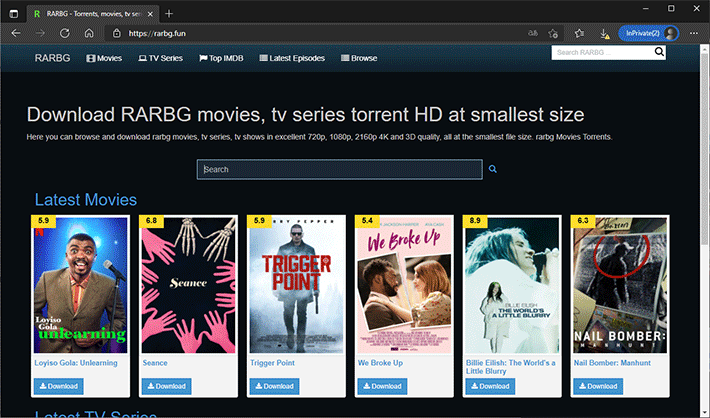Open the Latest Episodes nav menu

point(292,58)
